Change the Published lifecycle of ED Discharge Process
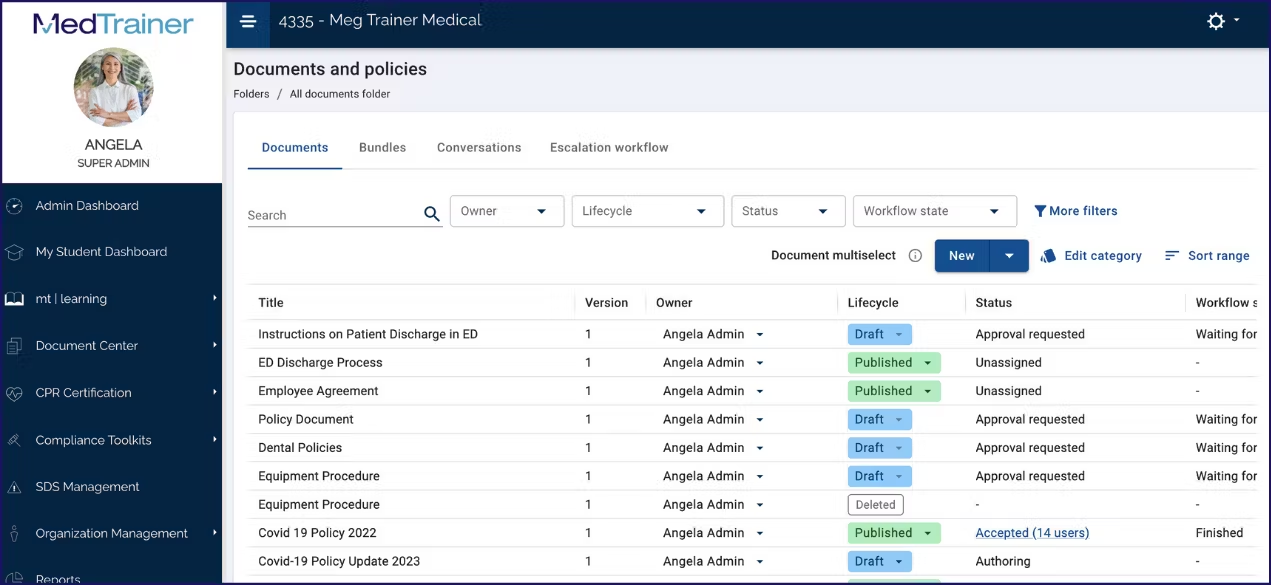Viewport: 1271px width, 585px height. point(894,363)
